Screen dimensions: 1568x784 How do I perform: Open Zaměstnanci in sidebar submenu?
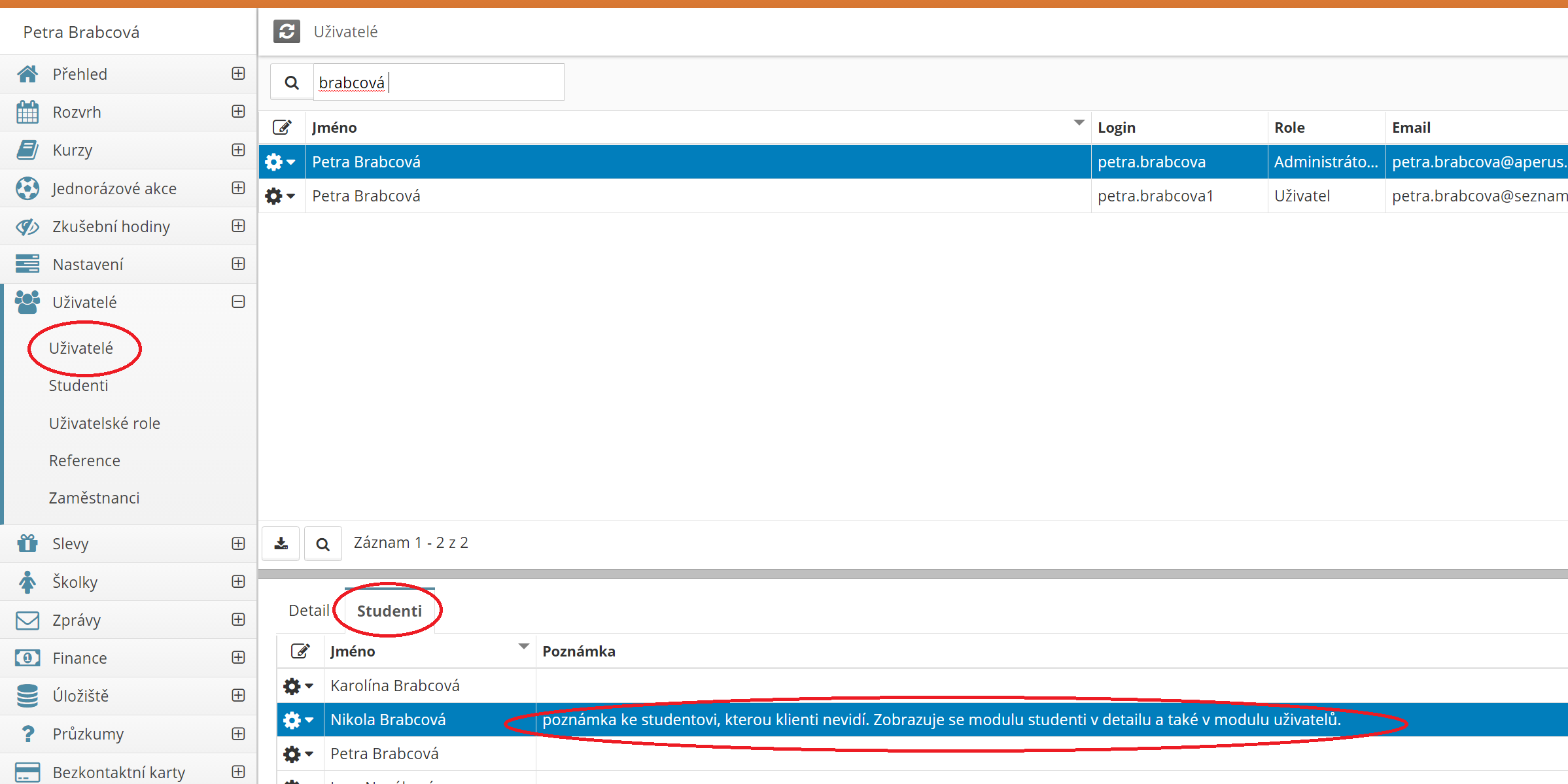click(94, 498)
